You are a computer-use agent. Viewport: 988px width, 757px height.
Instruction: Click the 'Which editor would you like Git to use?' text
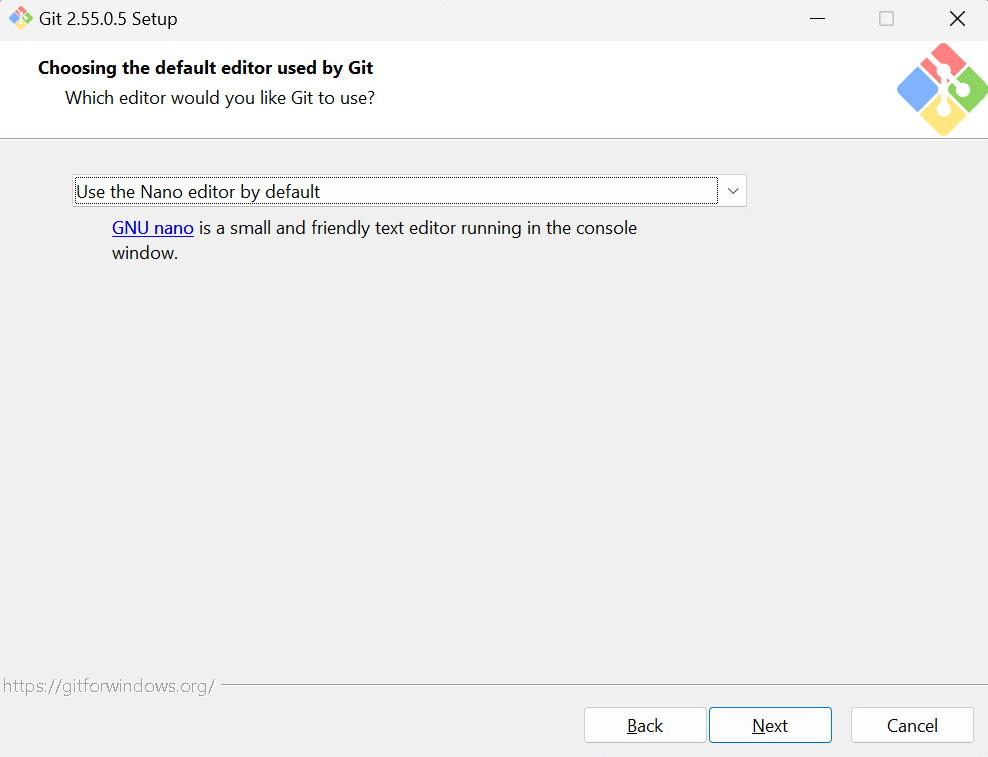click(x=220, y=98)
